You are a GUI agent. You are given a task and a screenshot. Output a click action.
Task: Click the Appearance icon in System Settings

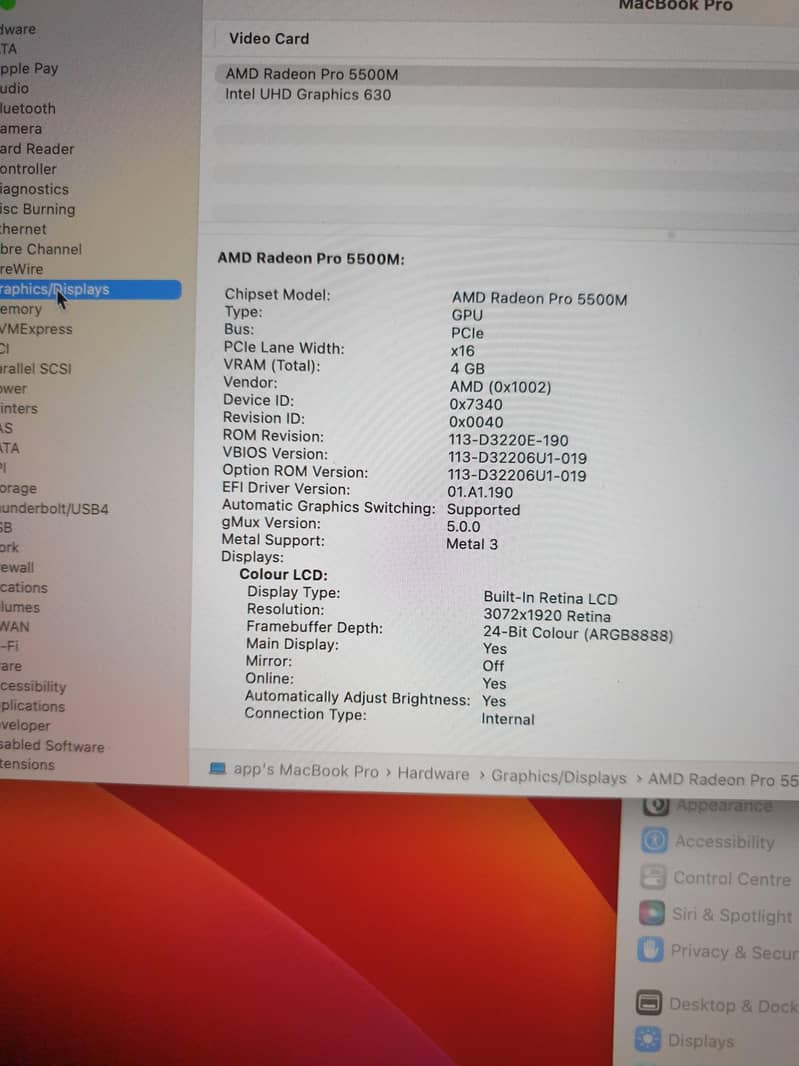(x=656, y=806)
